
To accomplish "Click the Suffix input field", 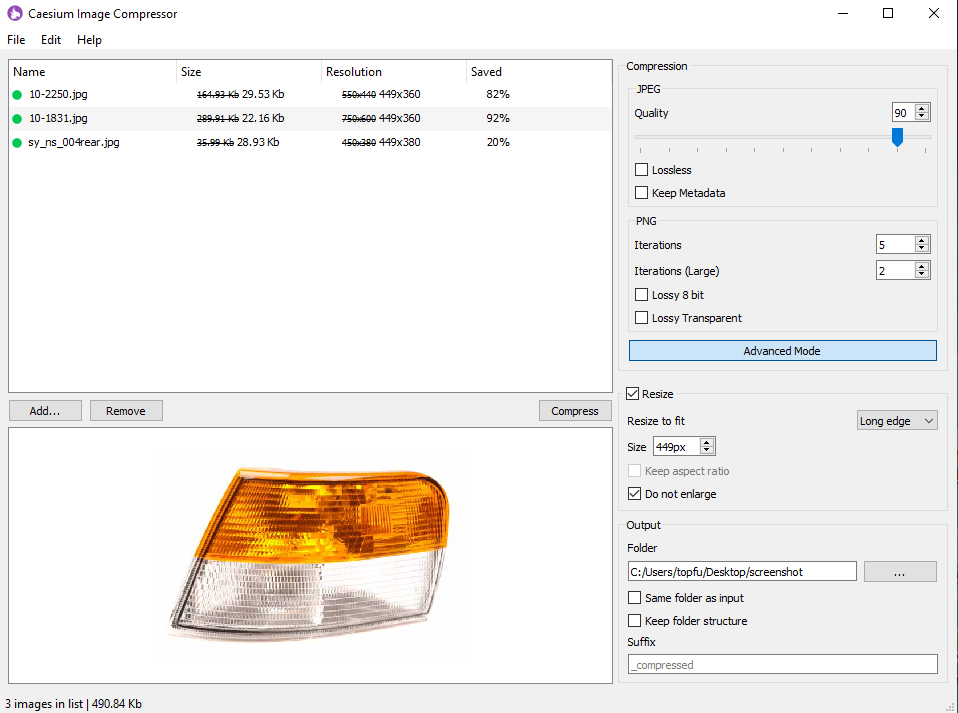I will click(782, 663).
